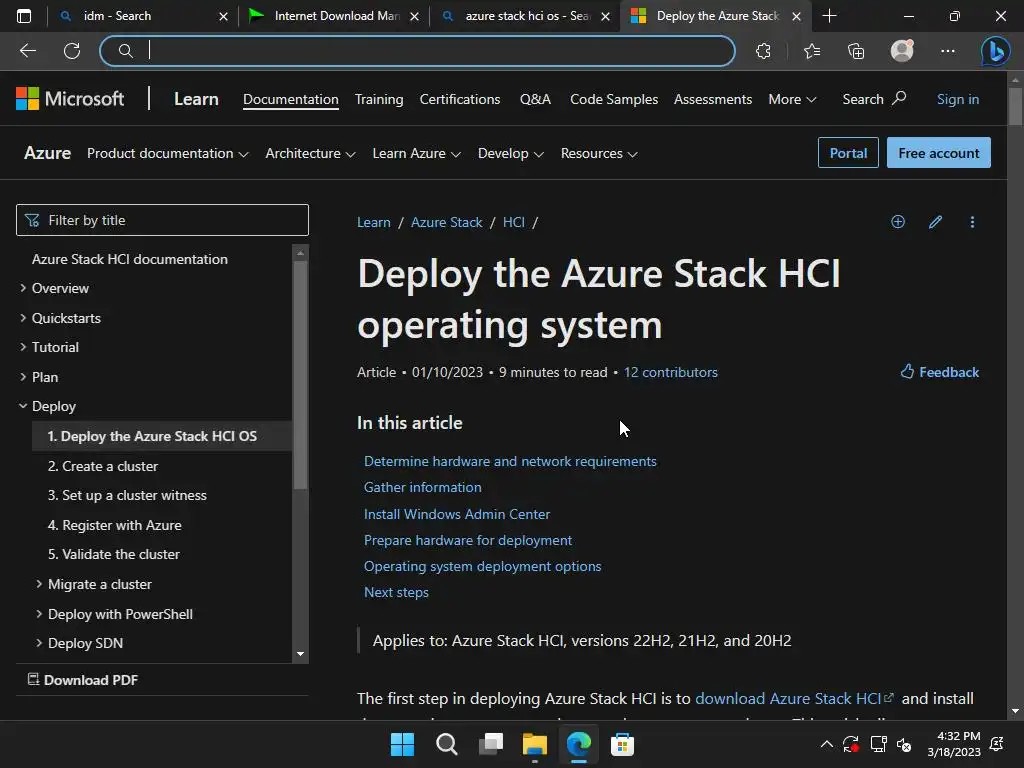Open the More dropdown in Learn header

[792, 99]
